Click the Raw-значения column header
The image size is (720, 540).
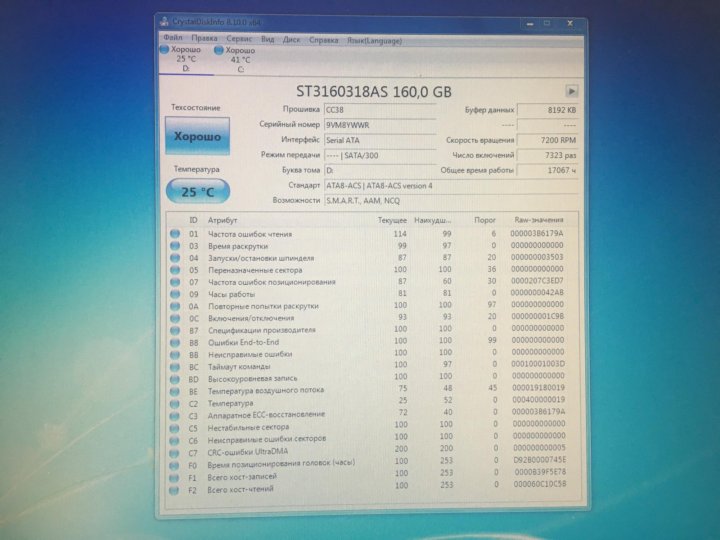point(539,220)
